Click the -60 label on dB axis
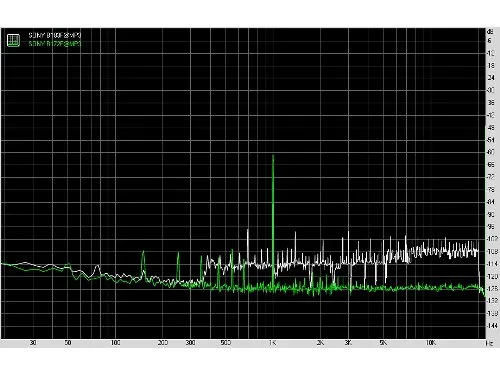 (x=491, y=152)
